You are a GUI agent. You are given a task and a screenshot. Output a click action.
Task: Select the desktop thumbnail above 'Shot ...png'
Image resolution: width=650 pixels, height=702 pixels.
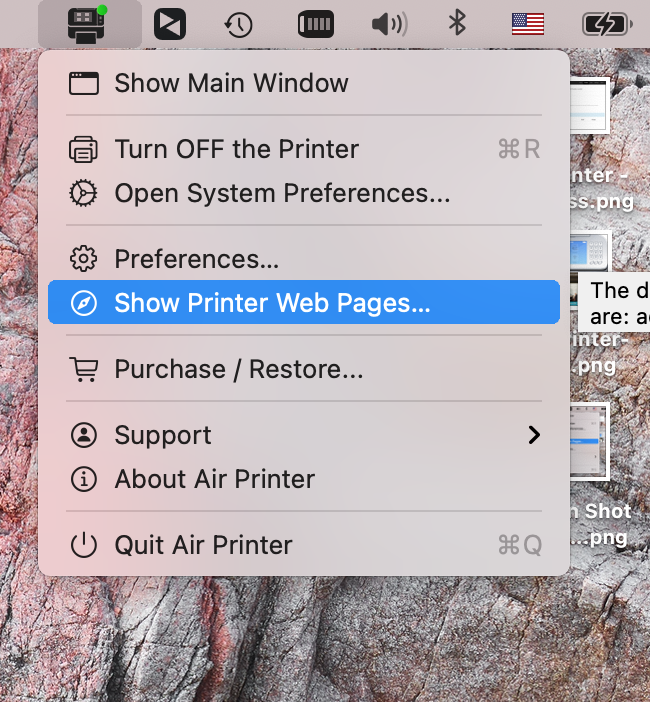point(590,441)
